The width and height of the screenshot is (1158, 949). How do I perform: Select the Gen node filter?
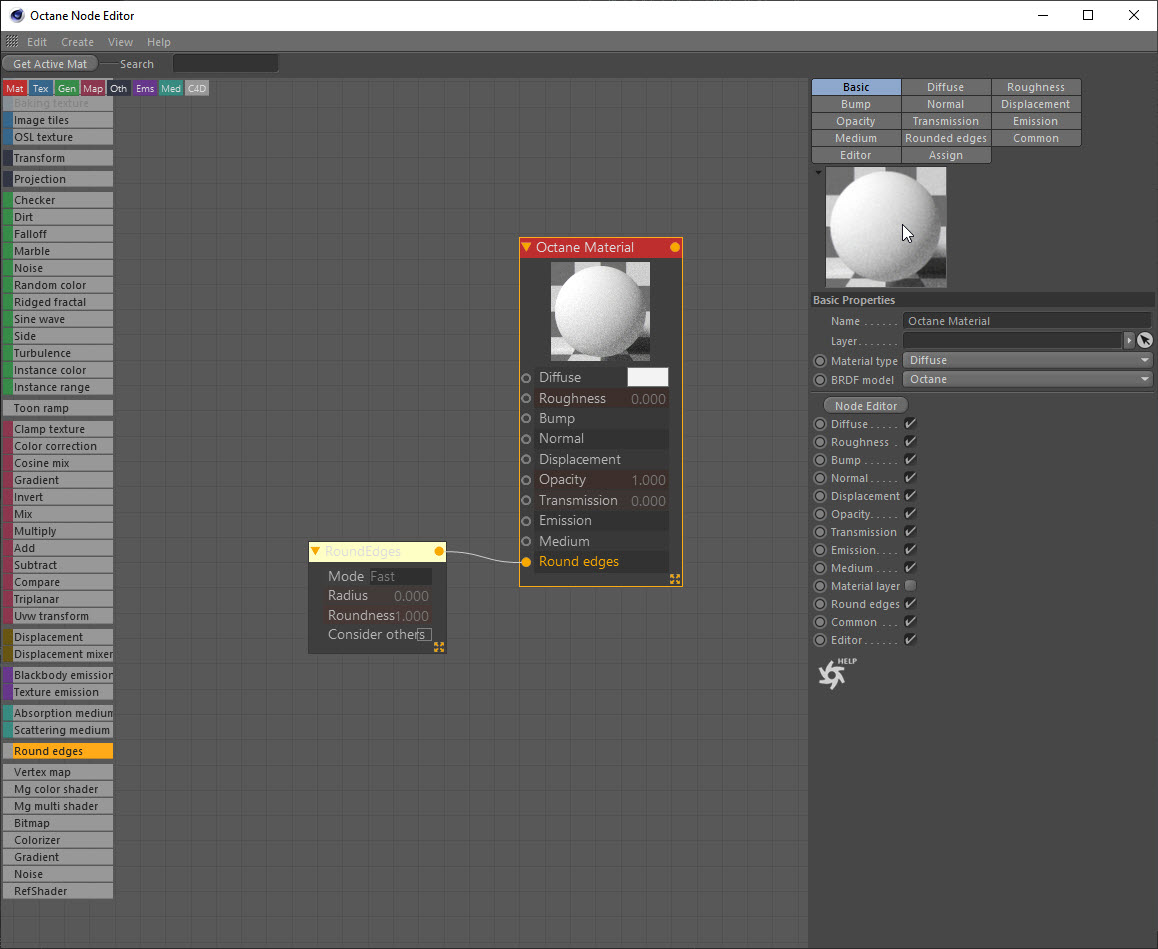[x=66, y=89]
